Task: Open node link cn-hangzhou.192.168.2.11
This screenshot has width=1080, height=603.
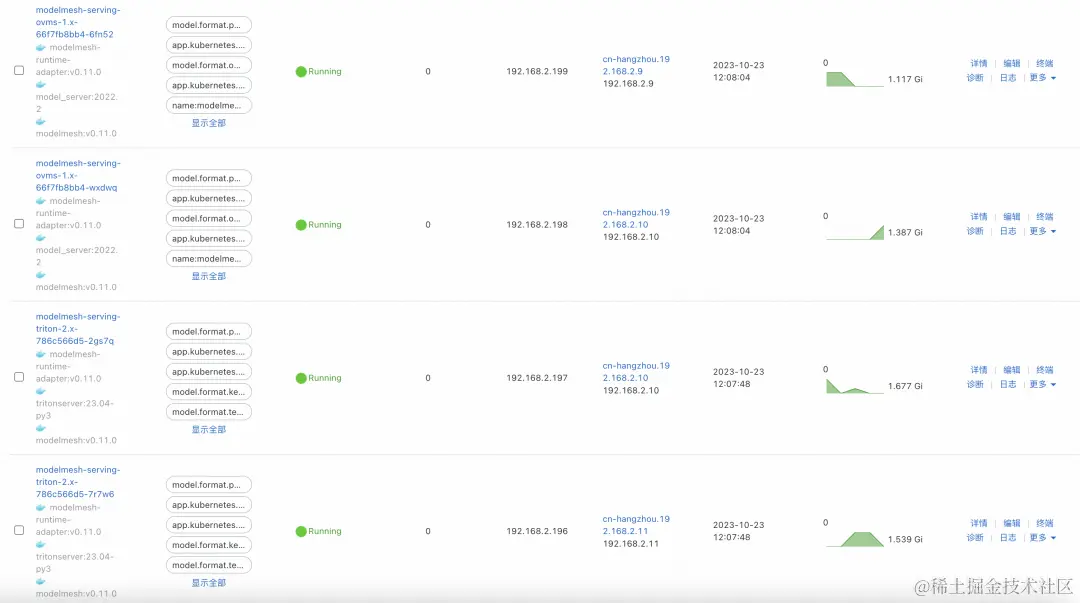Action: (636, 525)
